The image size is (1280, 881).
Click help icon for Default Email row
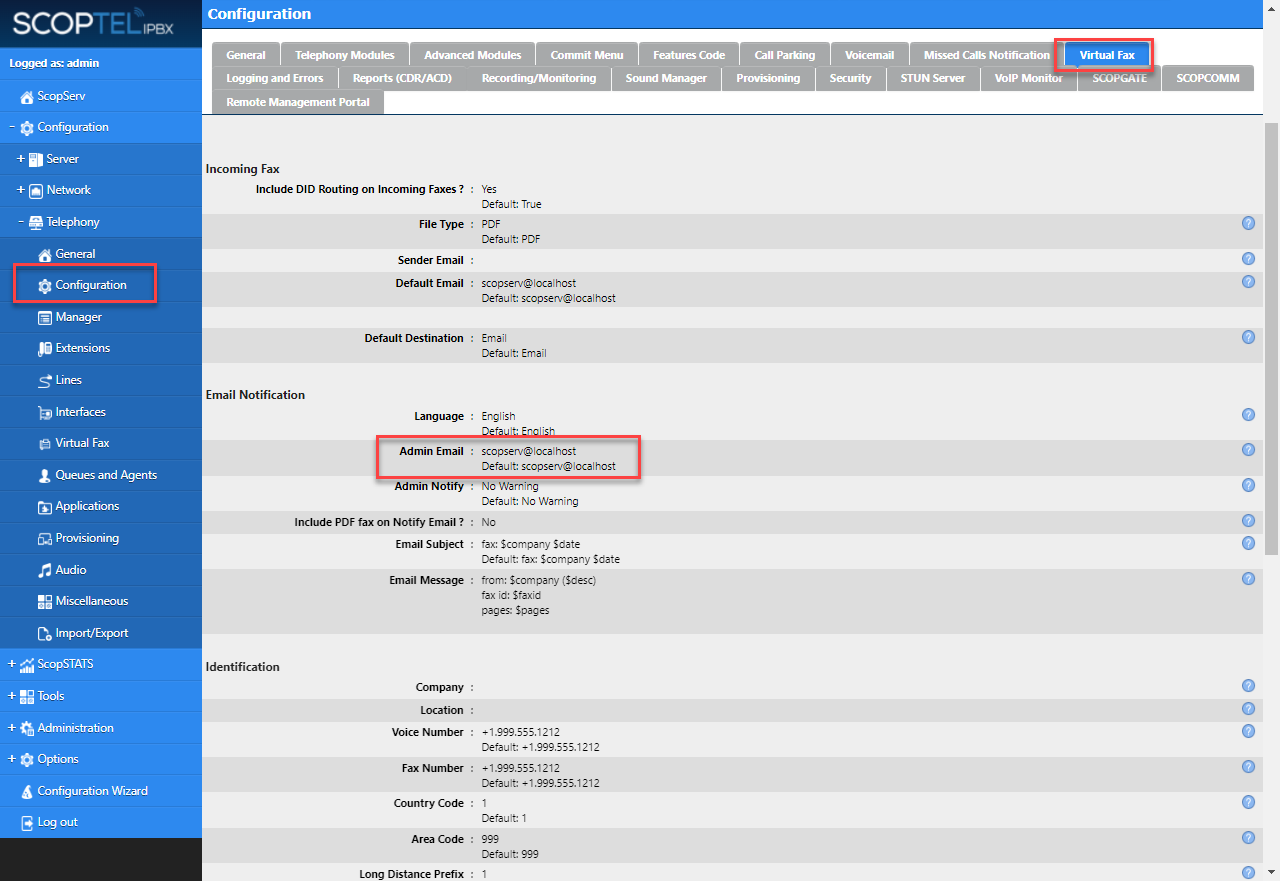pyautogui.click(x=1248, y=282)
